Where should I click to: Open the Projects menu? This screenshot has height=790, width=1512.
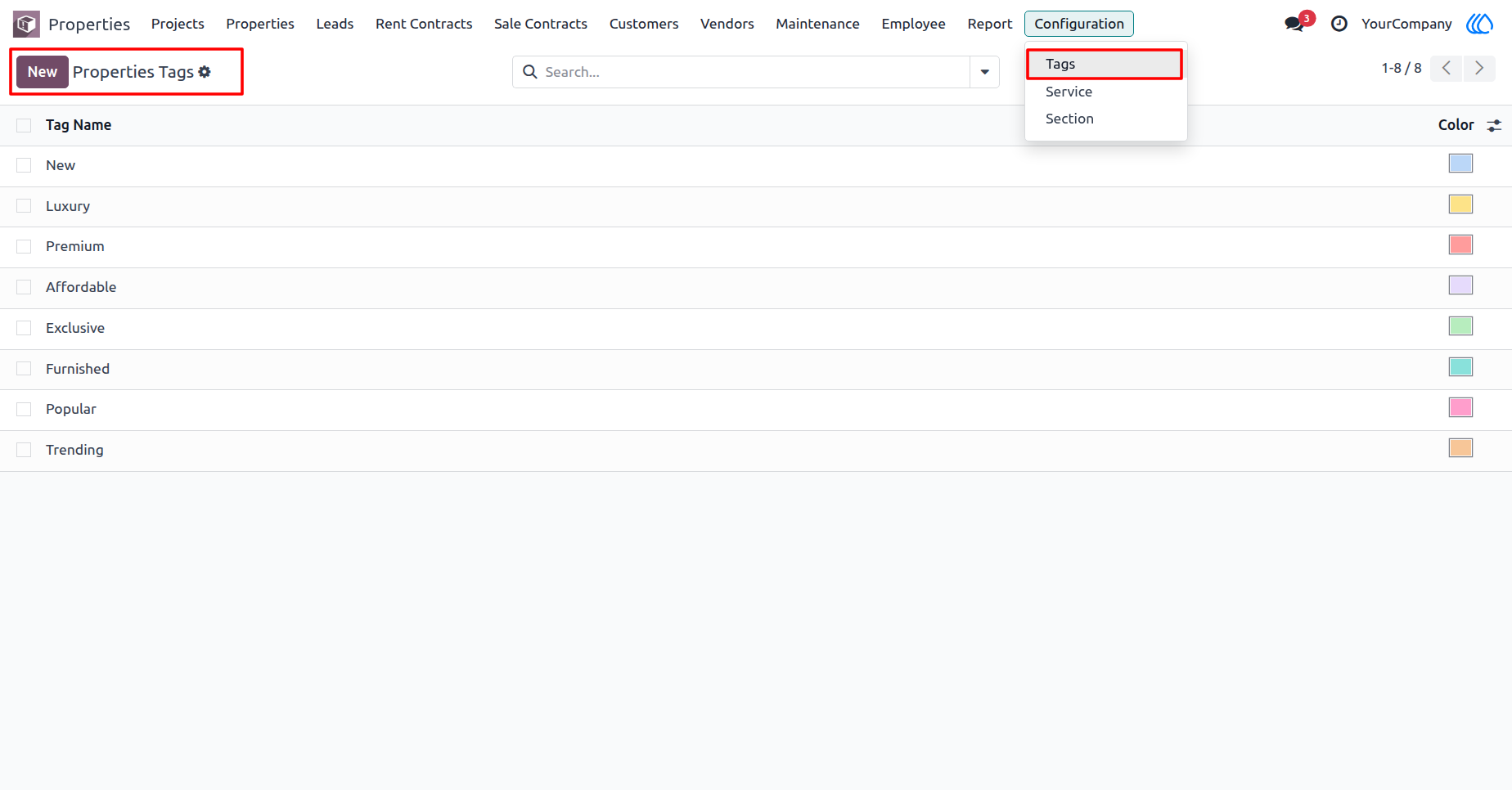click(x=178, y=24)
